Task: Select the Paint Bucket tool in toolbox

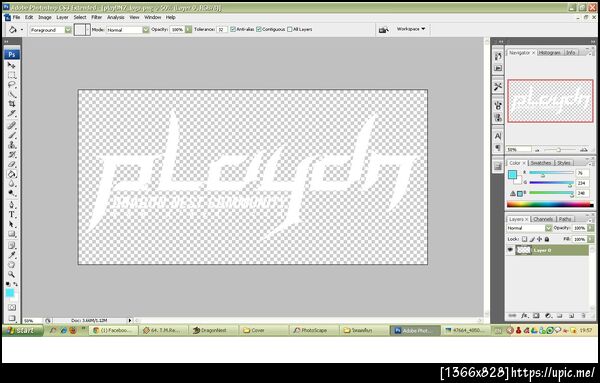Action: click(11, 174)
